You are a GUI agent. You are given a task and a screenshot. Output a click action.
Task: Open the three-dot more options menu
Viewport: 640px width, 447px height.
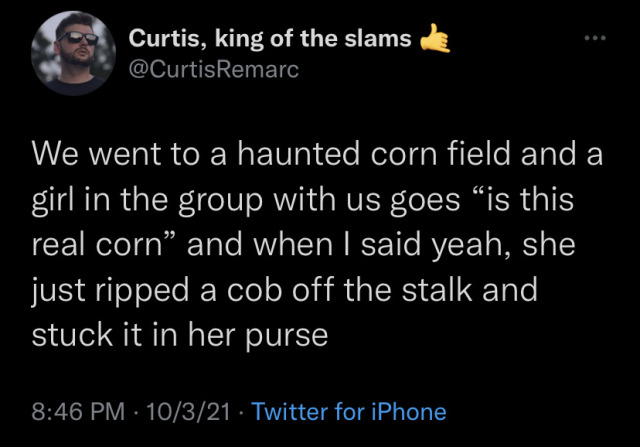[x=597, y=37]
